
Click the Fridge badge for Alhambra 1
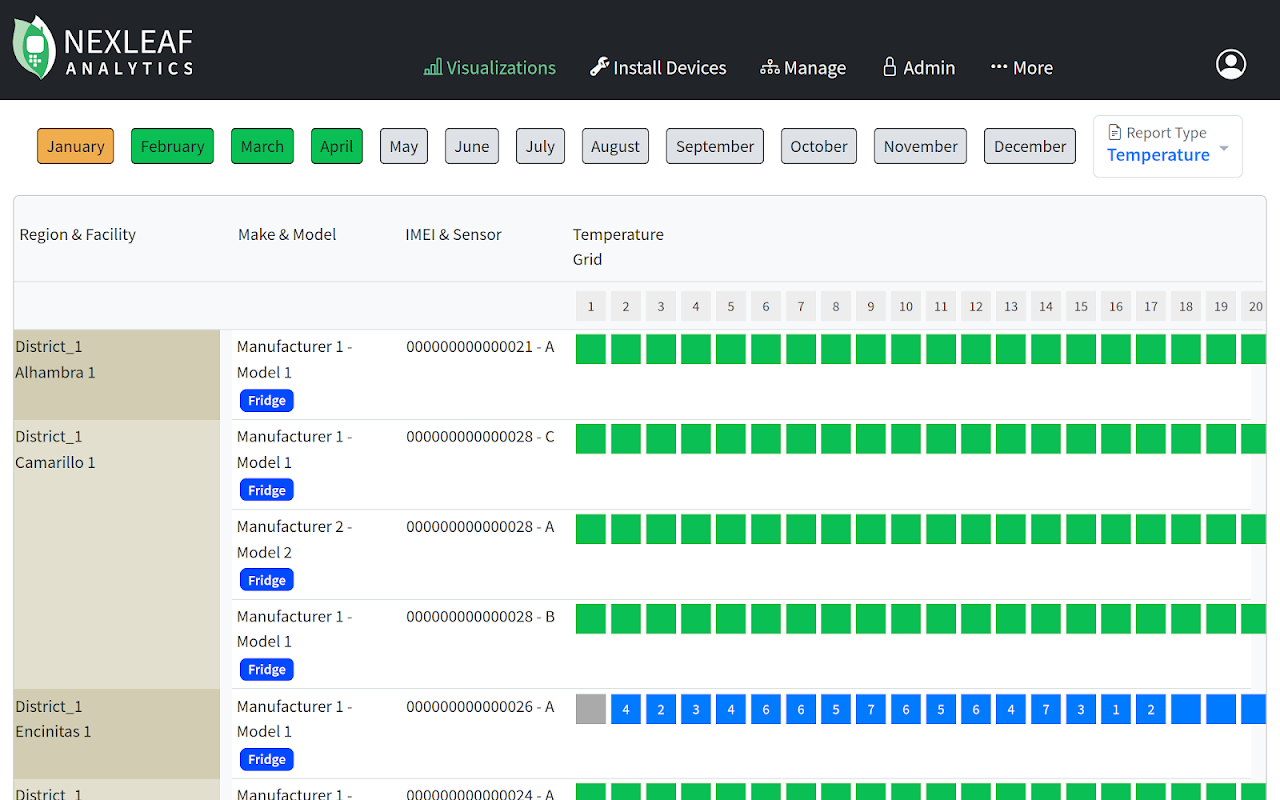point(266,401)
